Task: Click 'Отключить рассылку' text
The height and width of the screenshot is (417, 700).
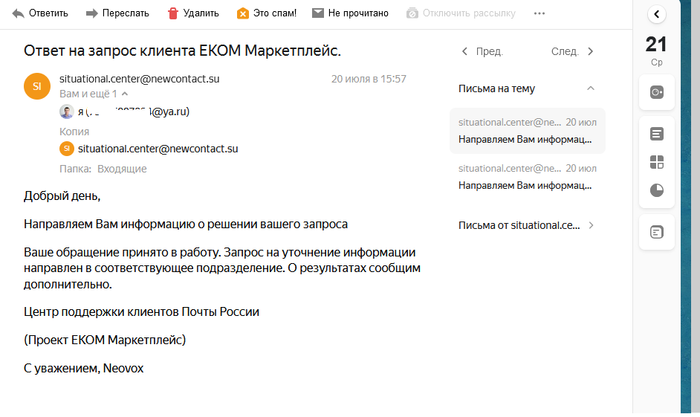Action: [x=469, y=13]
